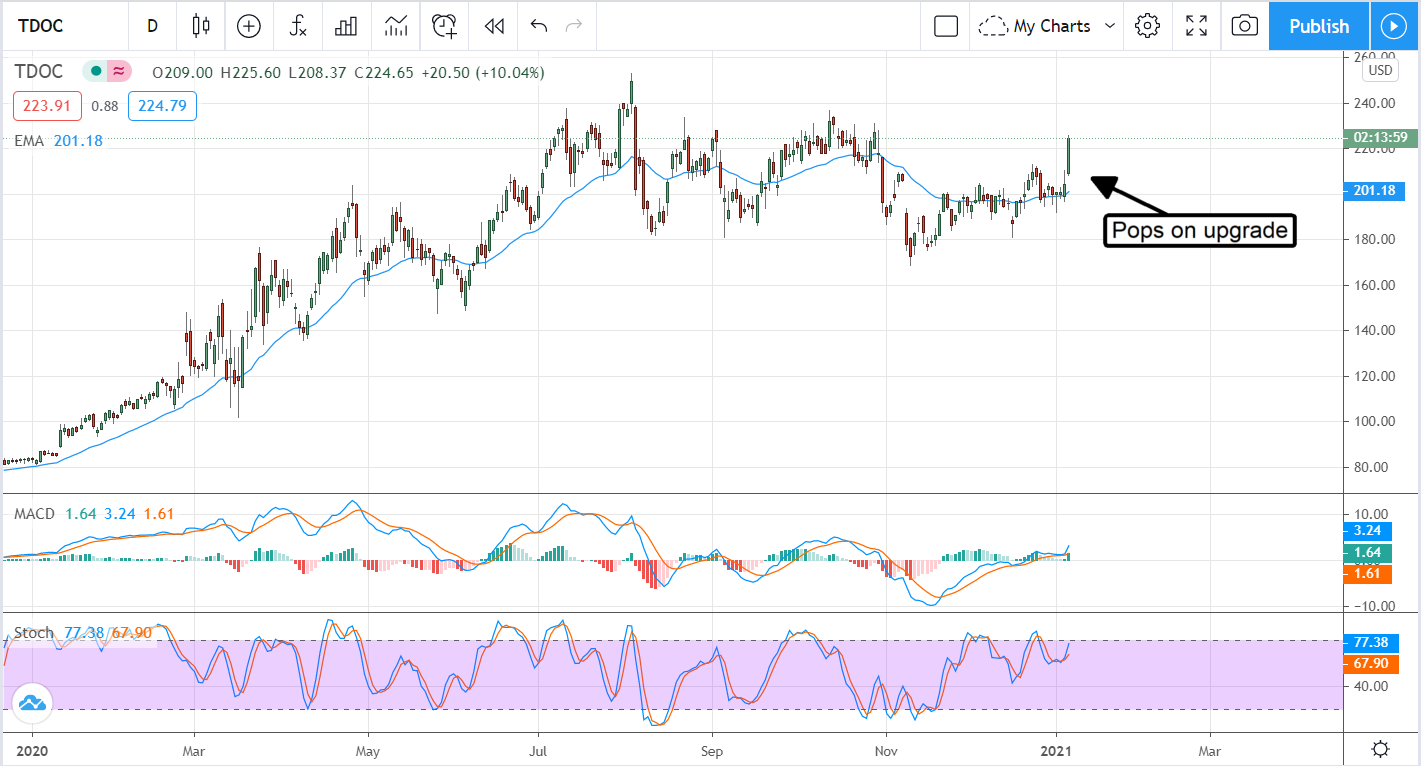Open the candlestick chart style selector
The image size is (1421, 766).
(x=201, y=26)
